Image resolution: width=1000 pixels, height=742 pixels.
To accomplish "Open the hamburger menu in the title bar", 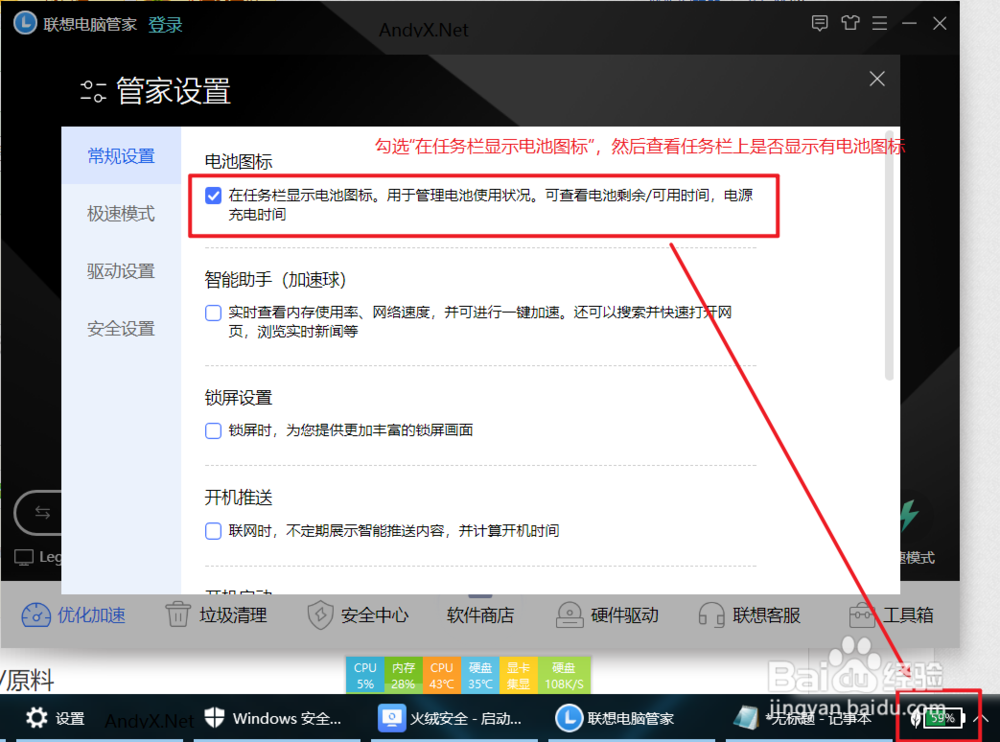I will (x=880, y=22).
